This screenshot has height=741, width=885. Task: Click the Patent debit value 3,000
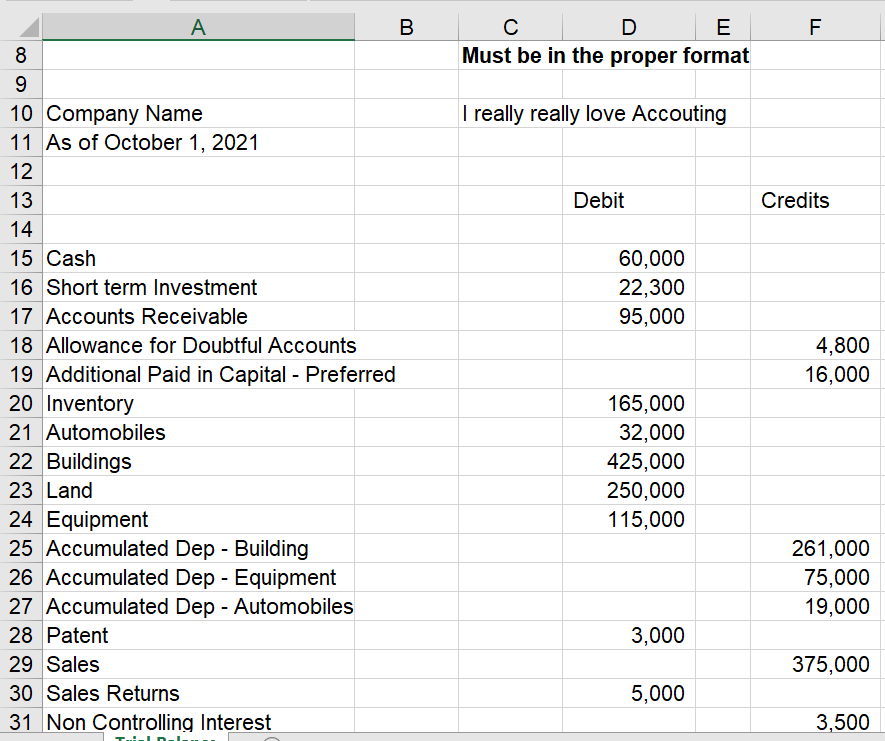click(628, 635)
